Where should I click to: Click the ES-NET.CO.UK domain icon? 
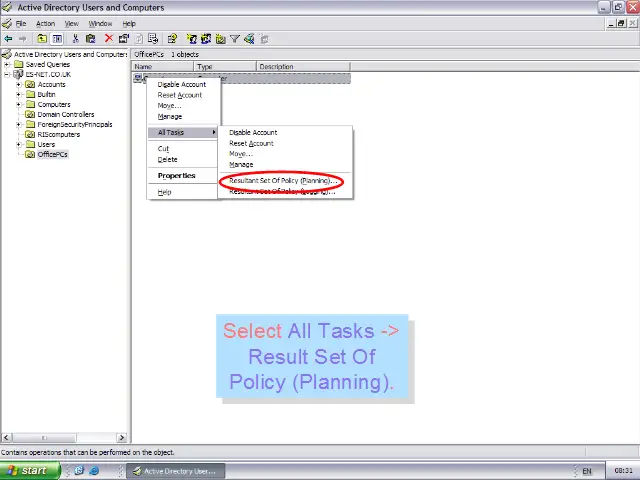(18, 74)
